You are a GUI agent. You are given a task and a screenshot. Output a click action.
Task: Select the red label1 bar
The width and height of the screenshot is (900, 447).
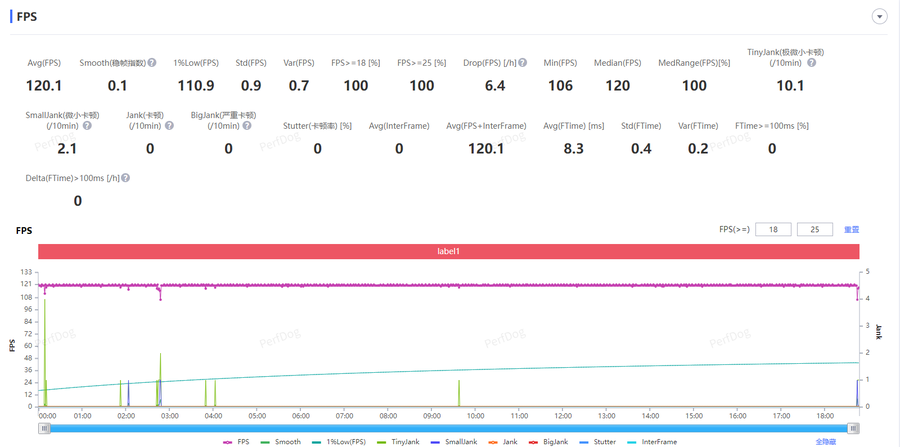[x=448, y=251]
